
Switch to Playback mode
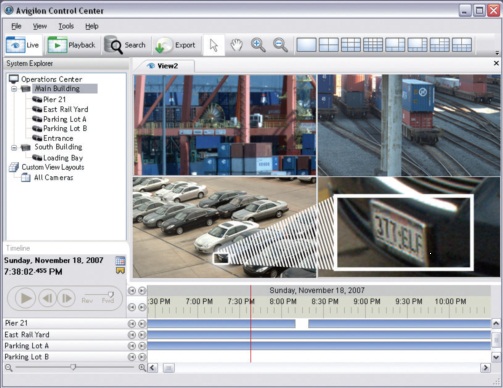72,45
